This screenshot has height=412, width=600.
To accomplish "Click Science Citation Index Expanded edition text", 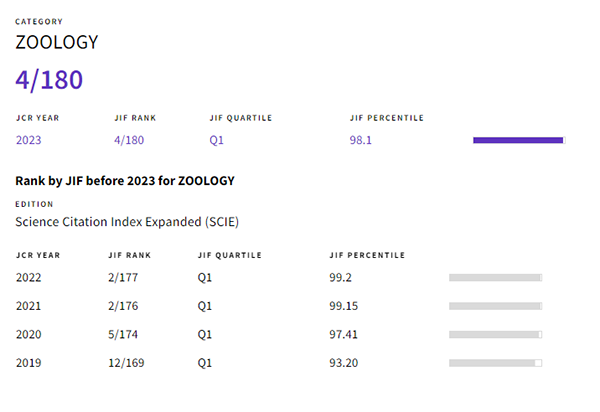I will pos(127,221).
